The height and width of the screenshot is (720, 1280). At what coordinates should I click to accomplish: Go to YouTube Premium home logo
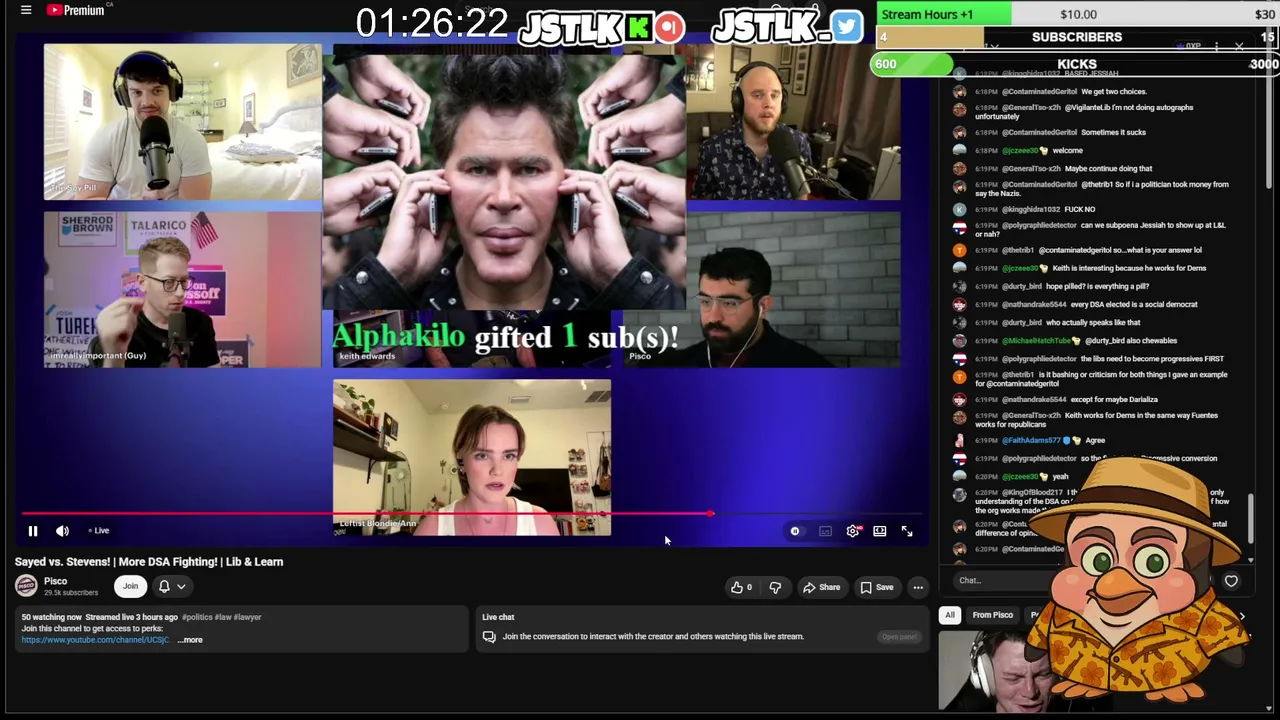tap(75, 10)
